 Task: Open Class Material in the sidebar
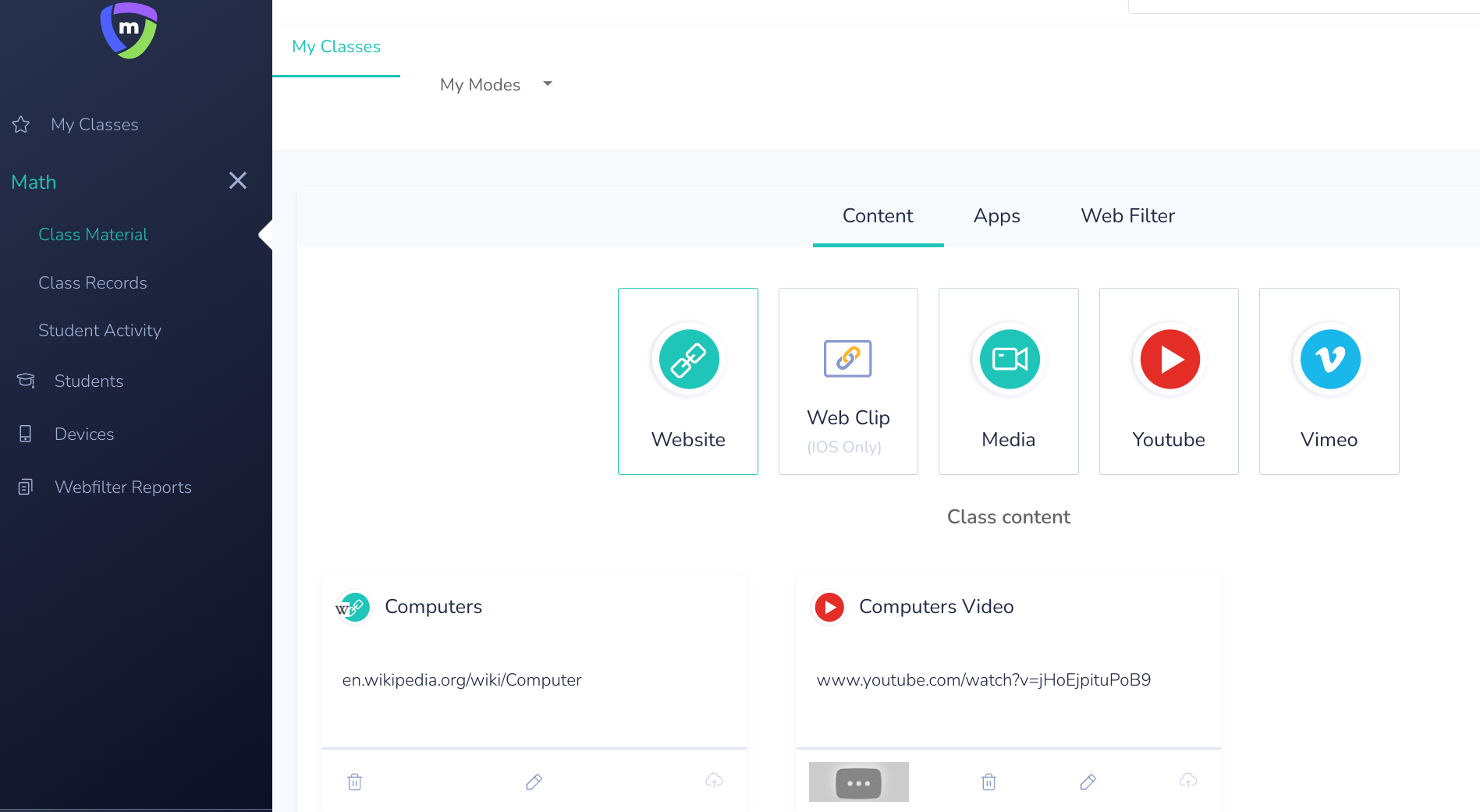93,235
